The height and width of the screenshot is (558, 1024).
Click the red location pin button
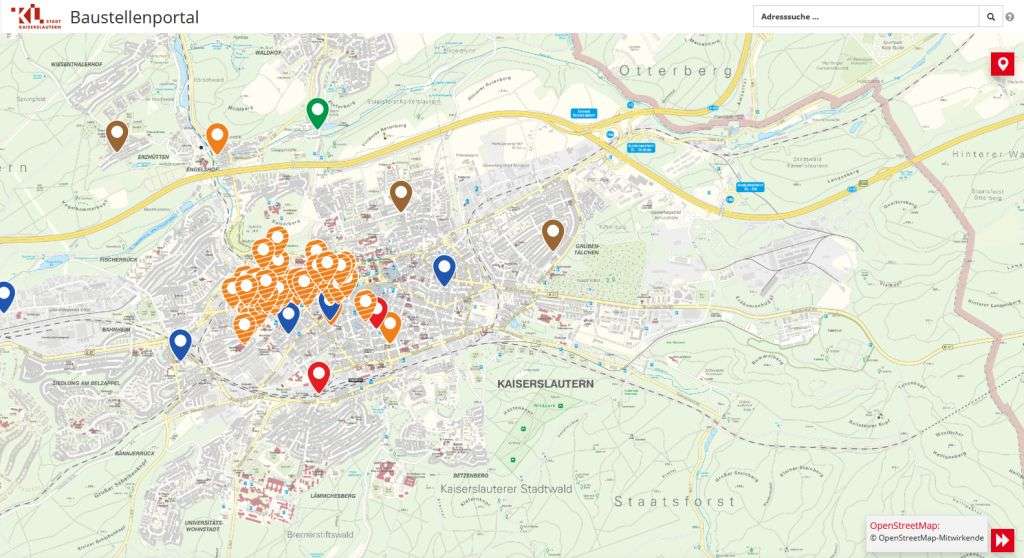pyautogui.click(x=1002, y=64)
